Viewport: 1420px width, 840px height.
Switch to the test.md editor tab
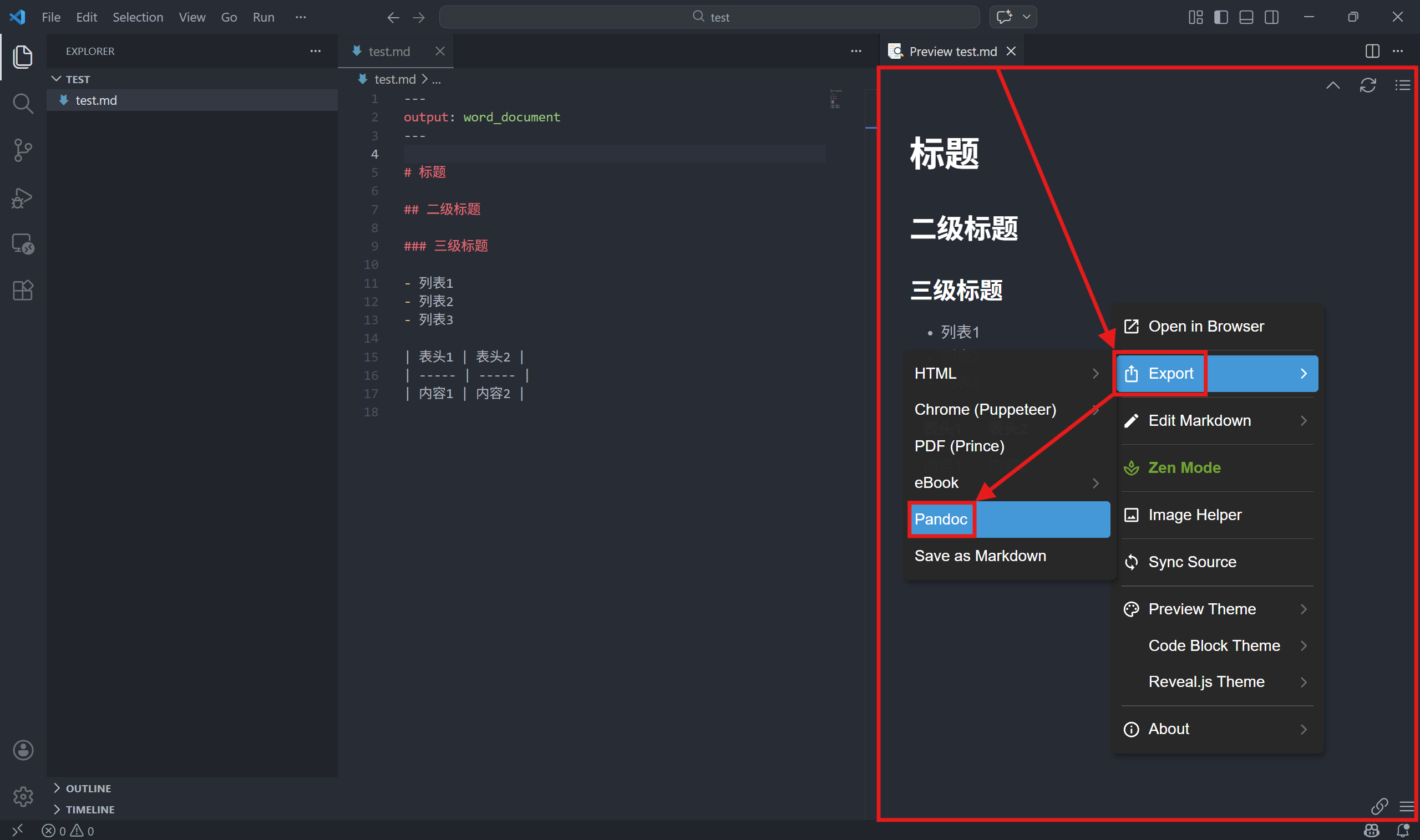388,51
